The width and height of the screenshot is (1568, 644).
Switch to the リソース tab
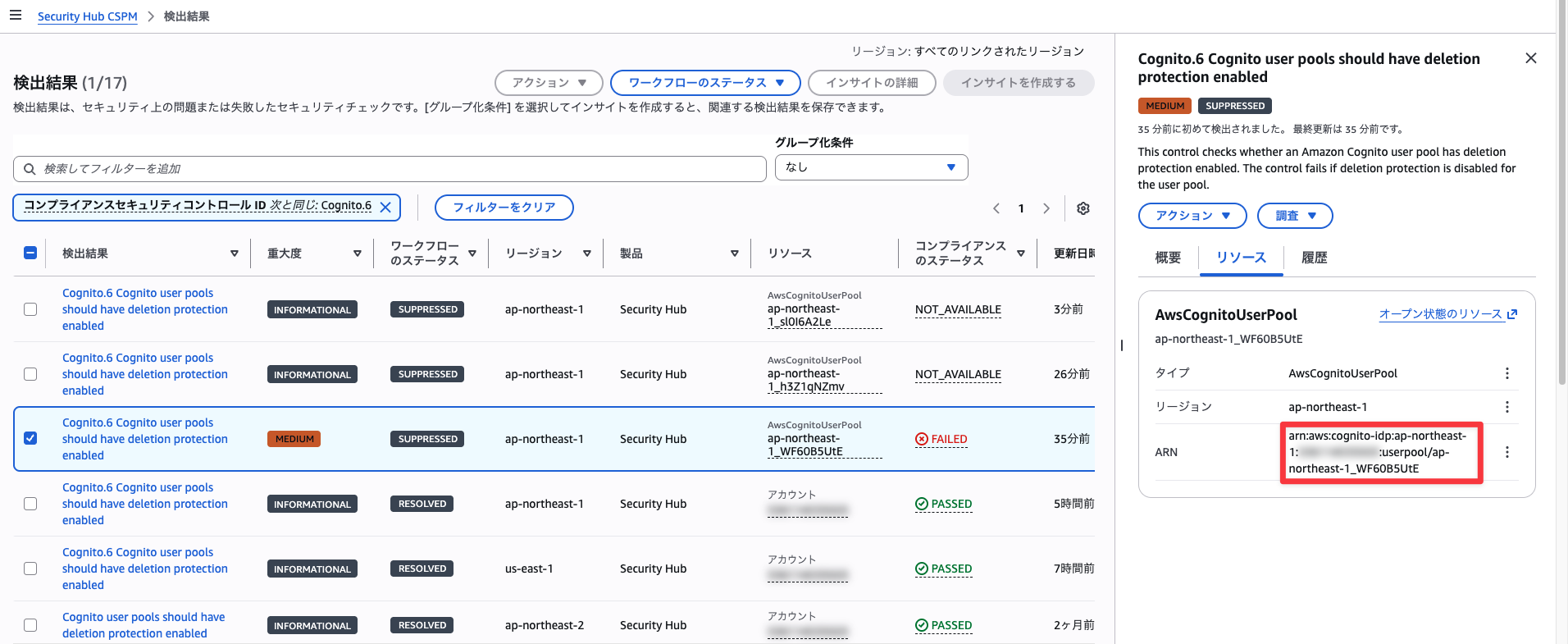[1241, 258]
